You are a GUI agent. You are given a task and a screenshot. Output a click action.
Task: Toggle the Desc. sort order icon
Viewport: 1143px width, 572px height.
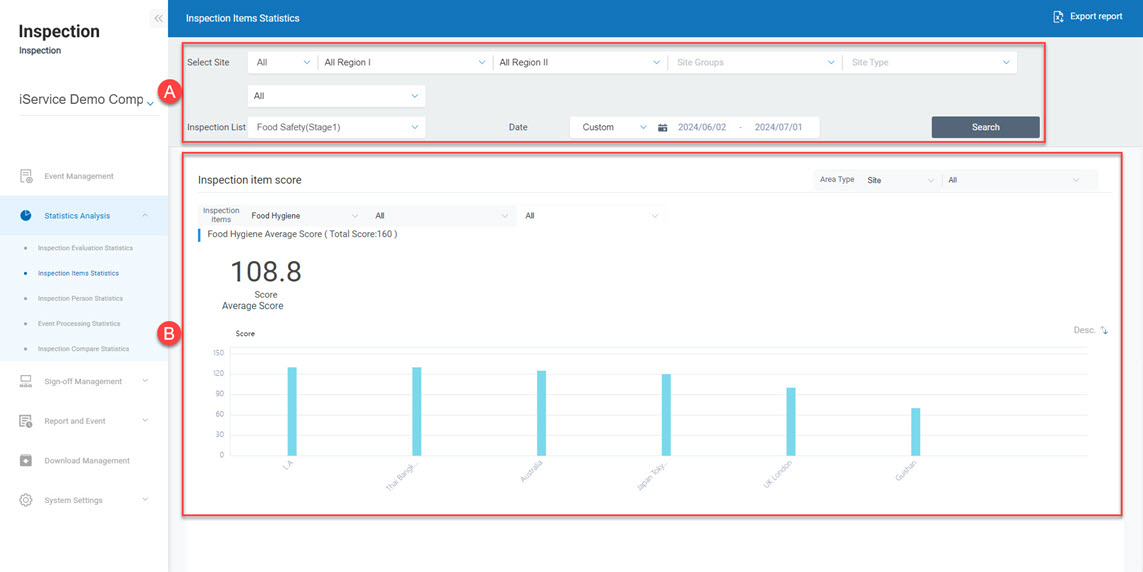1104,330
